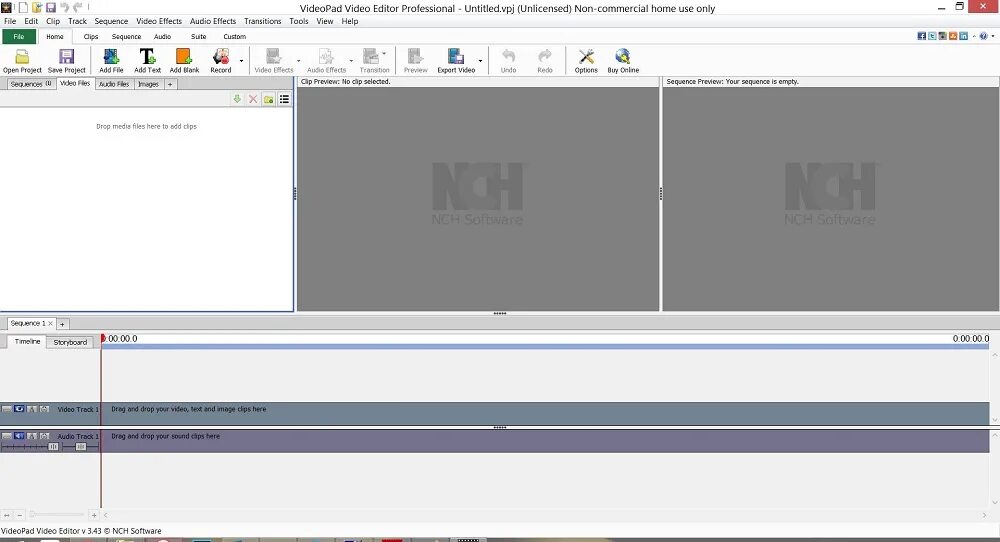The width and height of the screenshot is (1000, 542).
Task: Click the save disk icon in title bar
Action: click(50, 8)
